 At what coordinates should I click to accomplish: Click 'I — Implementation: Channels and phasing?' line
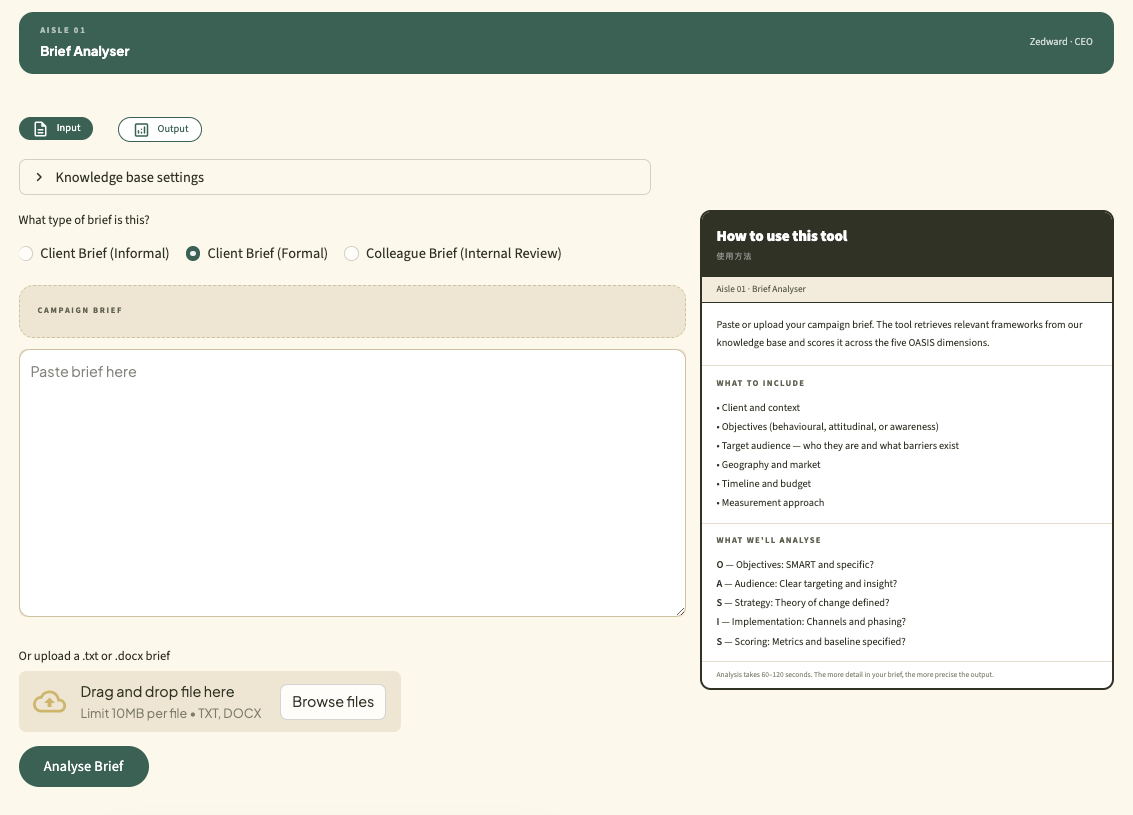pos(811,622)
